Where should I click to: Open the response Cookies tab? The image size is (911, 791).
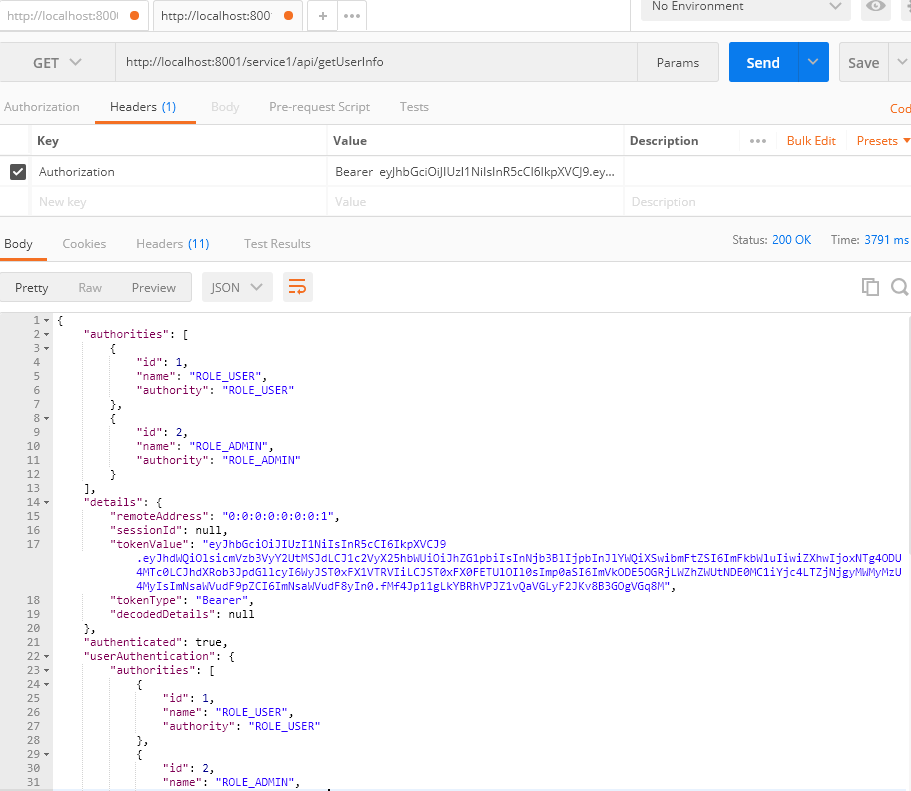84,244
